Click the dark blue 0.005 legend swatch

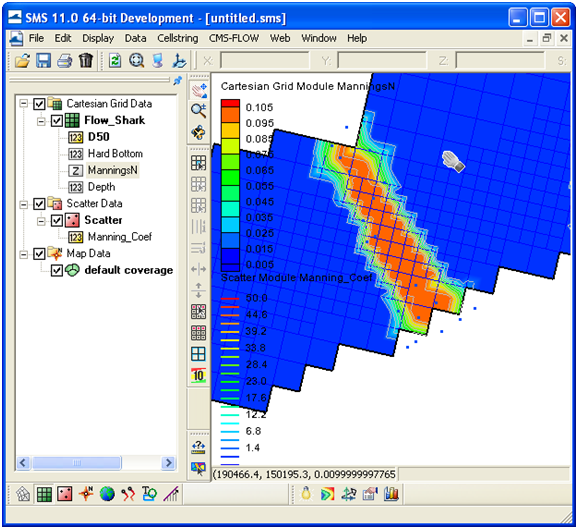tap(230, 267)
